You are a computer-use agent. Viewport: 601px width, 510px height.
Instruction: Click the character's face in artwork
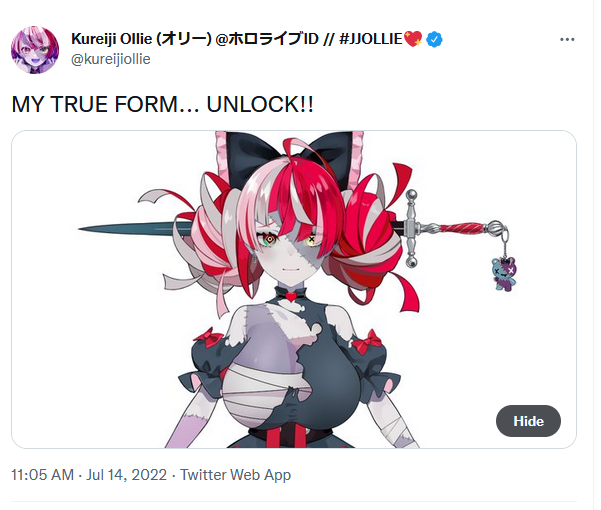pyautogui.click(x=292, y=251)
